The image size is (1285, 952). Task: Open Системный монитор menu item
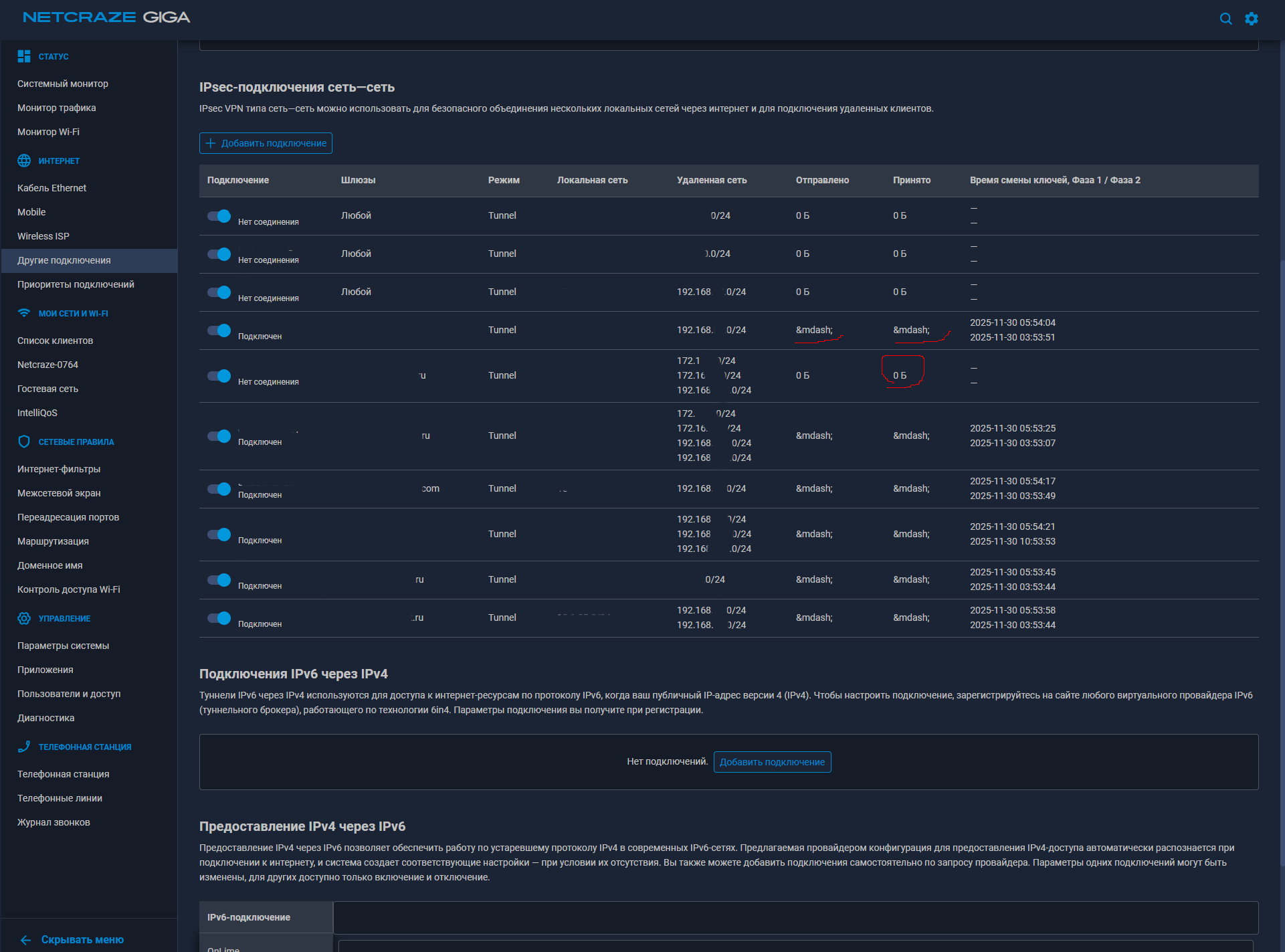[63, 84]
